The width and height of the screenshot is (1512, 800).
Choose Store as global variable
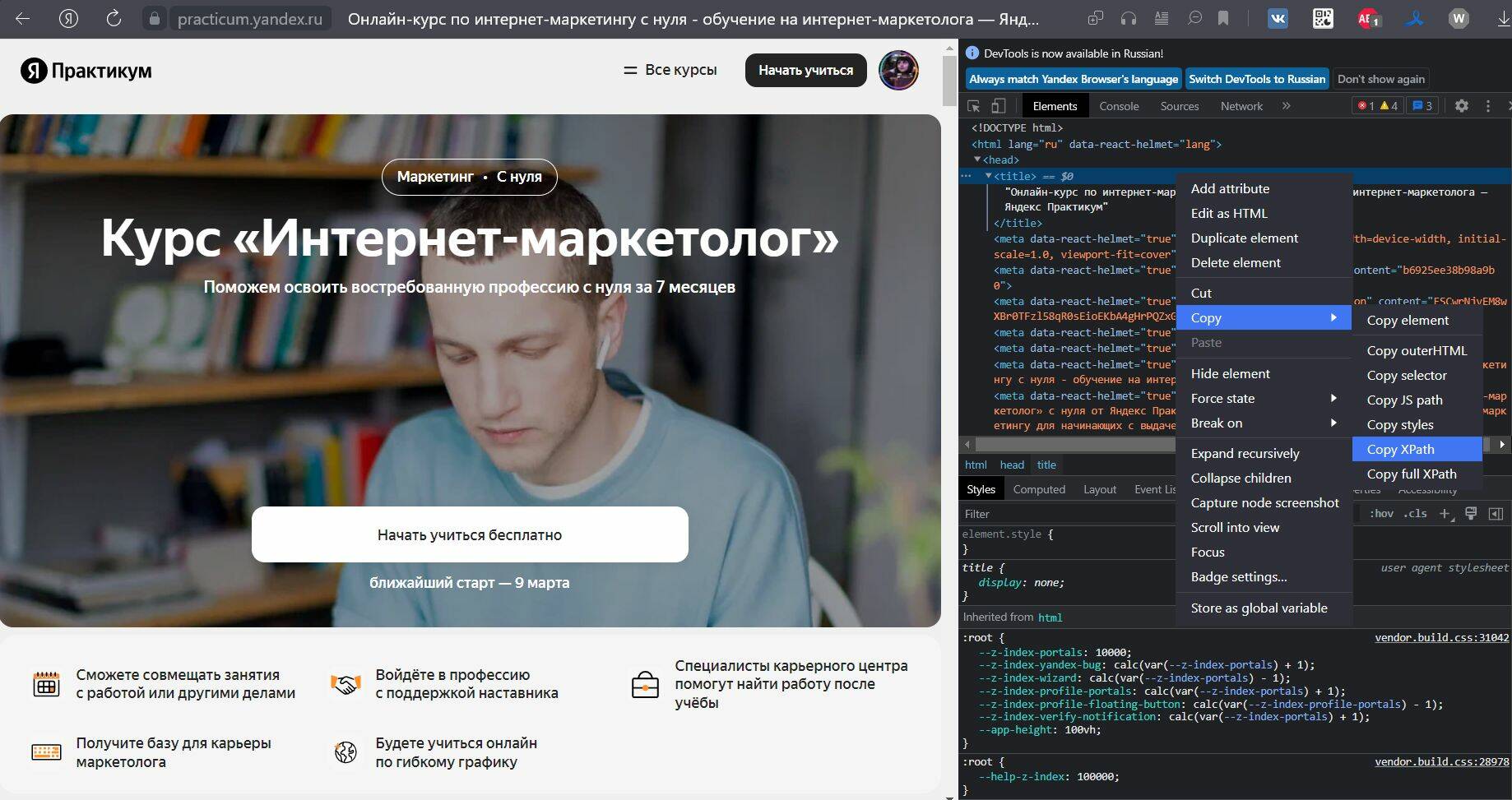tap(1264, 608)
